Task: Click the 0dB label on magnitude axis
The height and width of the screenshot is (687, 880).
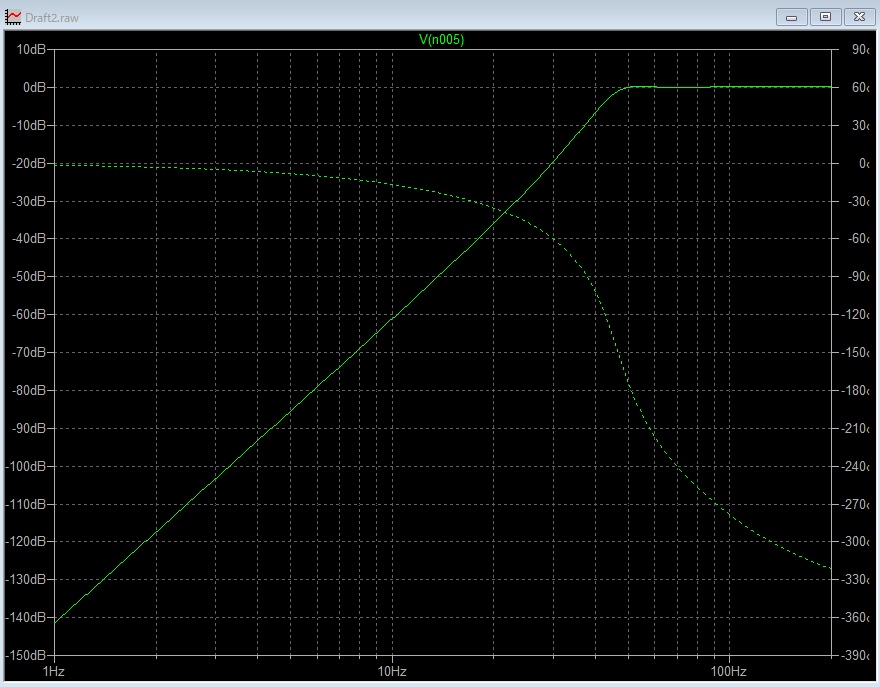Action: tap(34, 88)
